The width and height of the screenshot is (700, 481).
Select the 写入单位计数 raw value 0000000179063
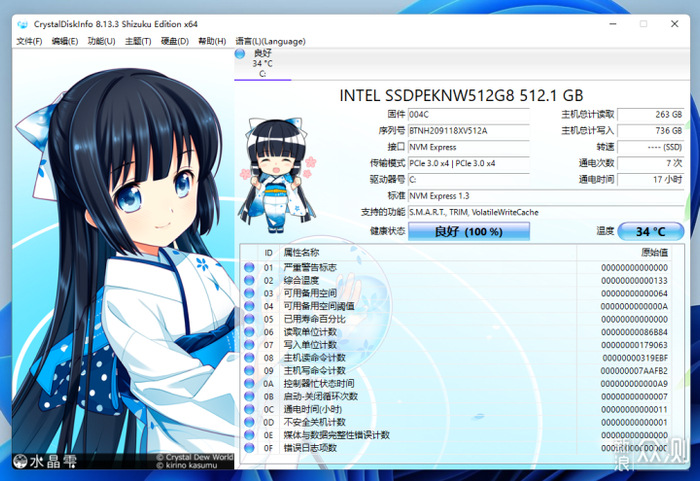(x=634, y=345)
